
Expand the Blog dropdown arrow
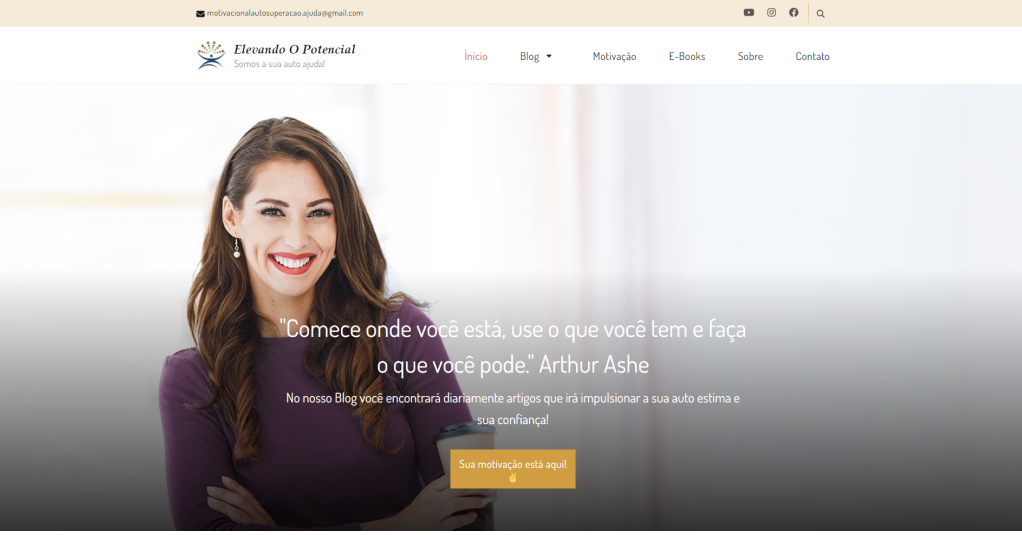[549, 57]
